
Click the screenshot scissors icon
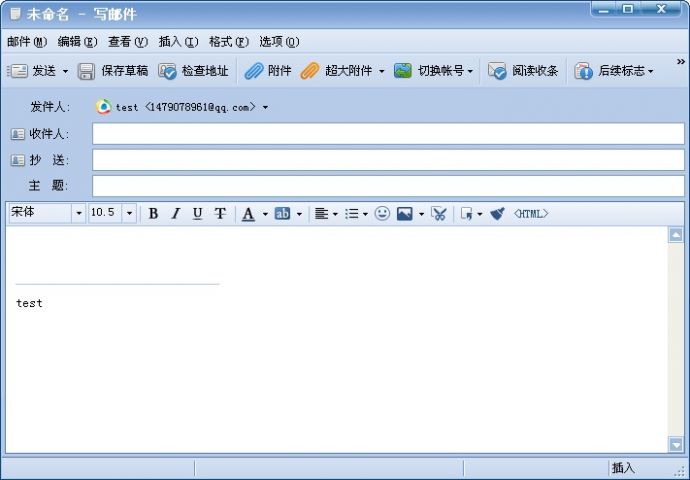[438, 214]
